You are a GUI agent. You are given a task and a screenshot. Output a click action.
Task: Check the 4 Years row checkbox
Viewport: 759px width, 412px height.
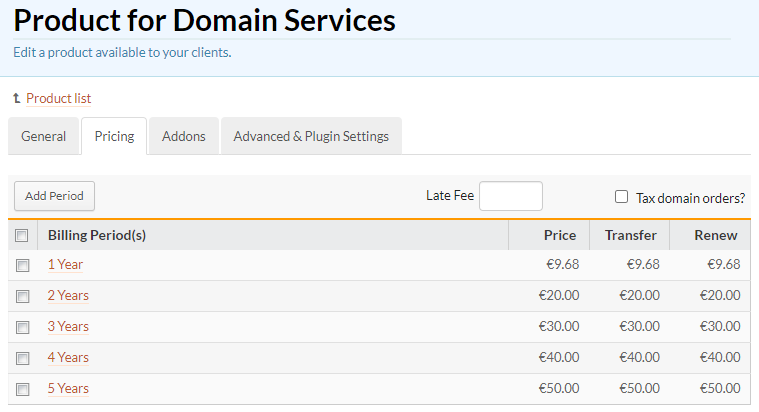click(x=22, y=358)
